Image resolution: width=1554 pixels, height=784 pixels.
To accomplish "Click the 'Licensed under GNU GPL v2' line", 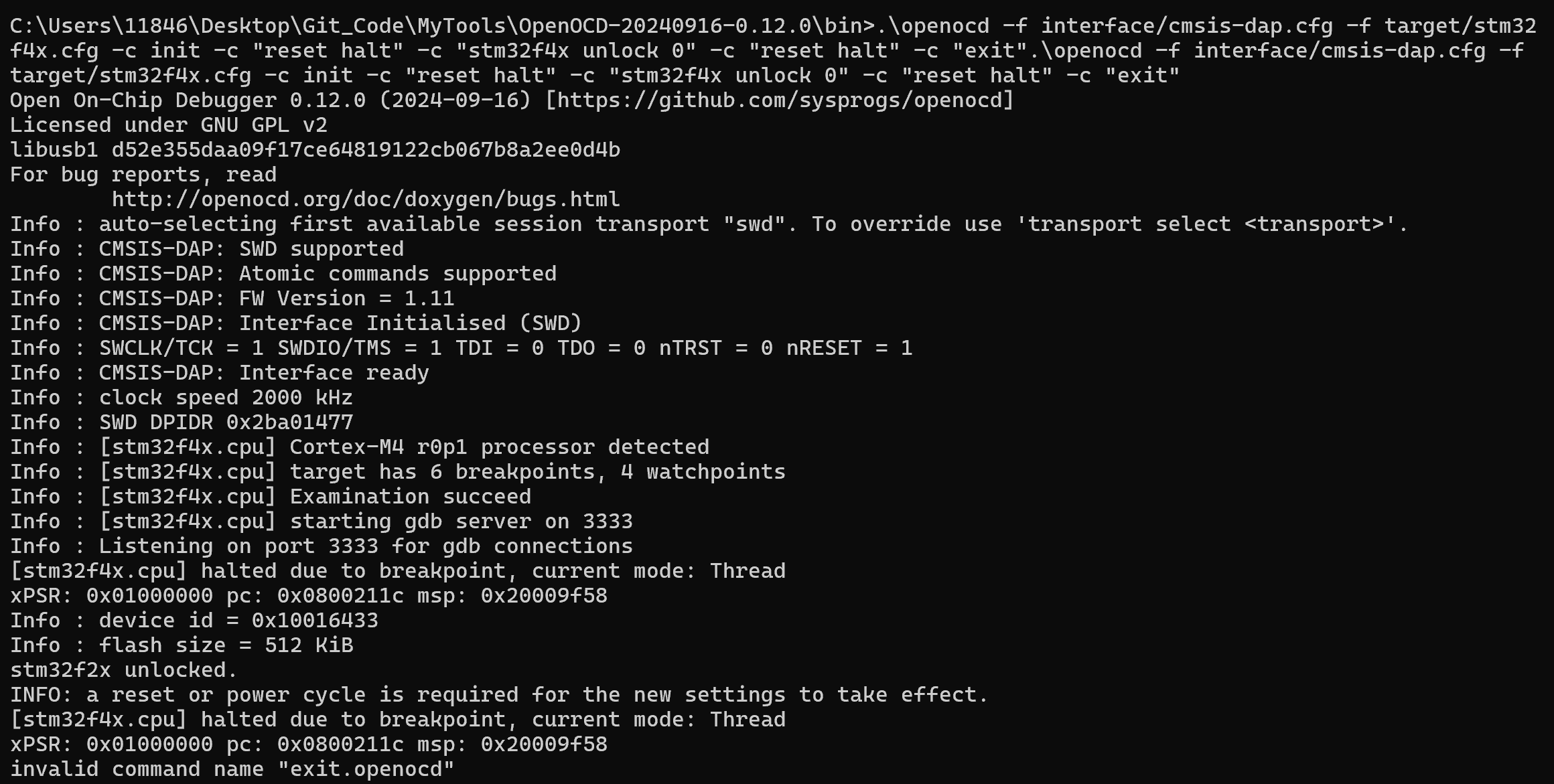I will (169, 125).
